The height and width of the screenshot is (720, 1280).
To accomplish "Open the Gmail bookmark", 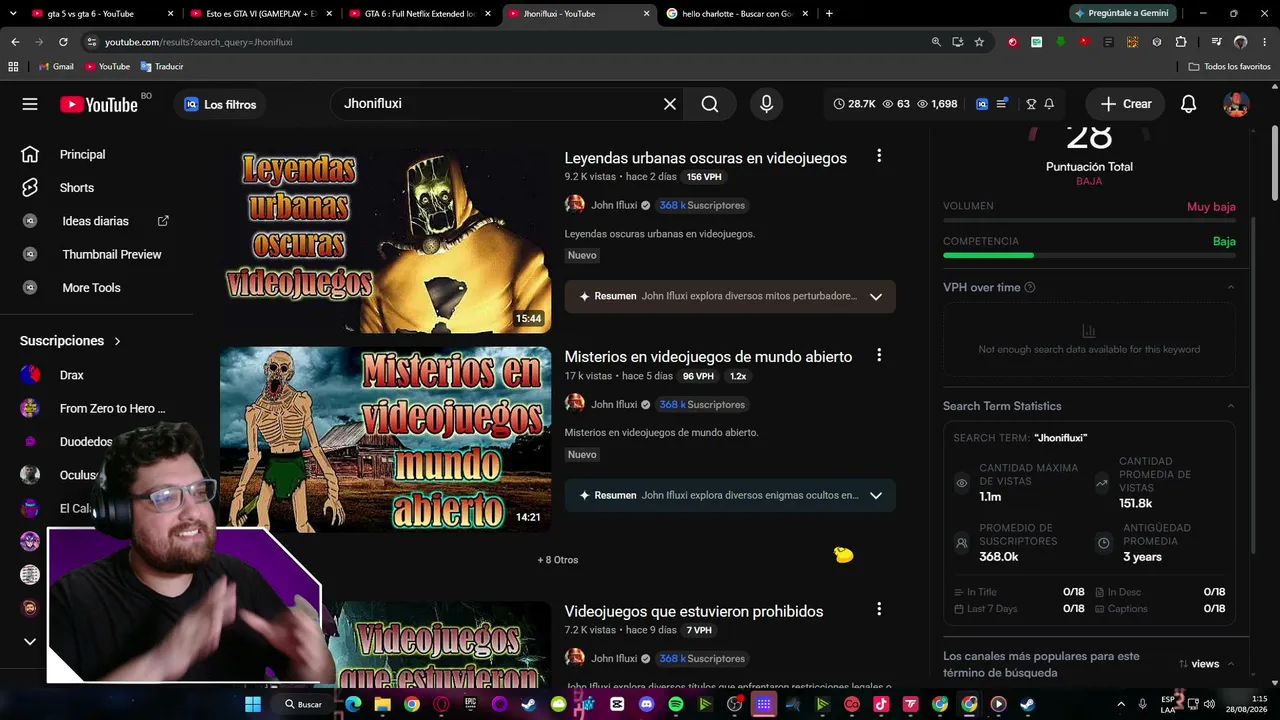I will pos(56,66).
